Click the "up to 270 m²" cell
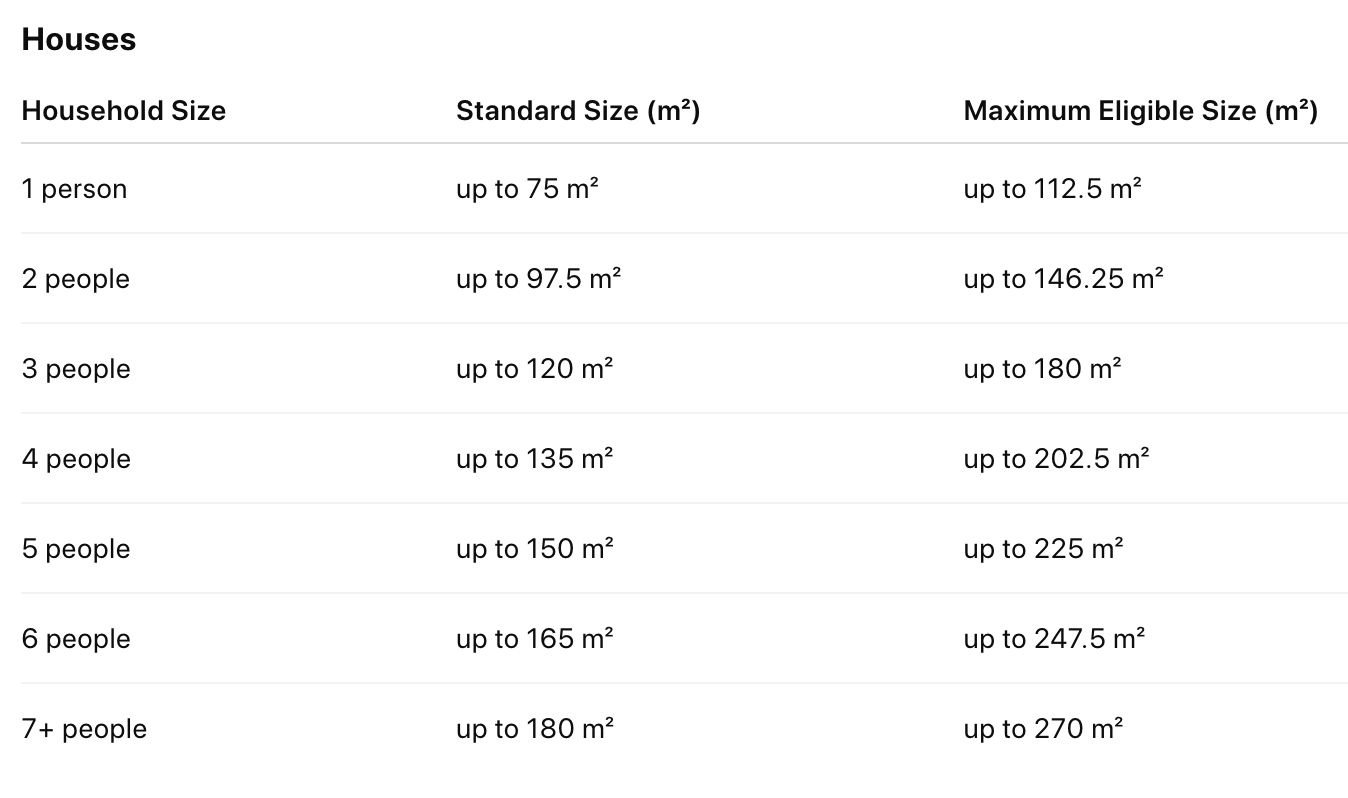The image size is (1348, 798). (x=1043, y=729)
